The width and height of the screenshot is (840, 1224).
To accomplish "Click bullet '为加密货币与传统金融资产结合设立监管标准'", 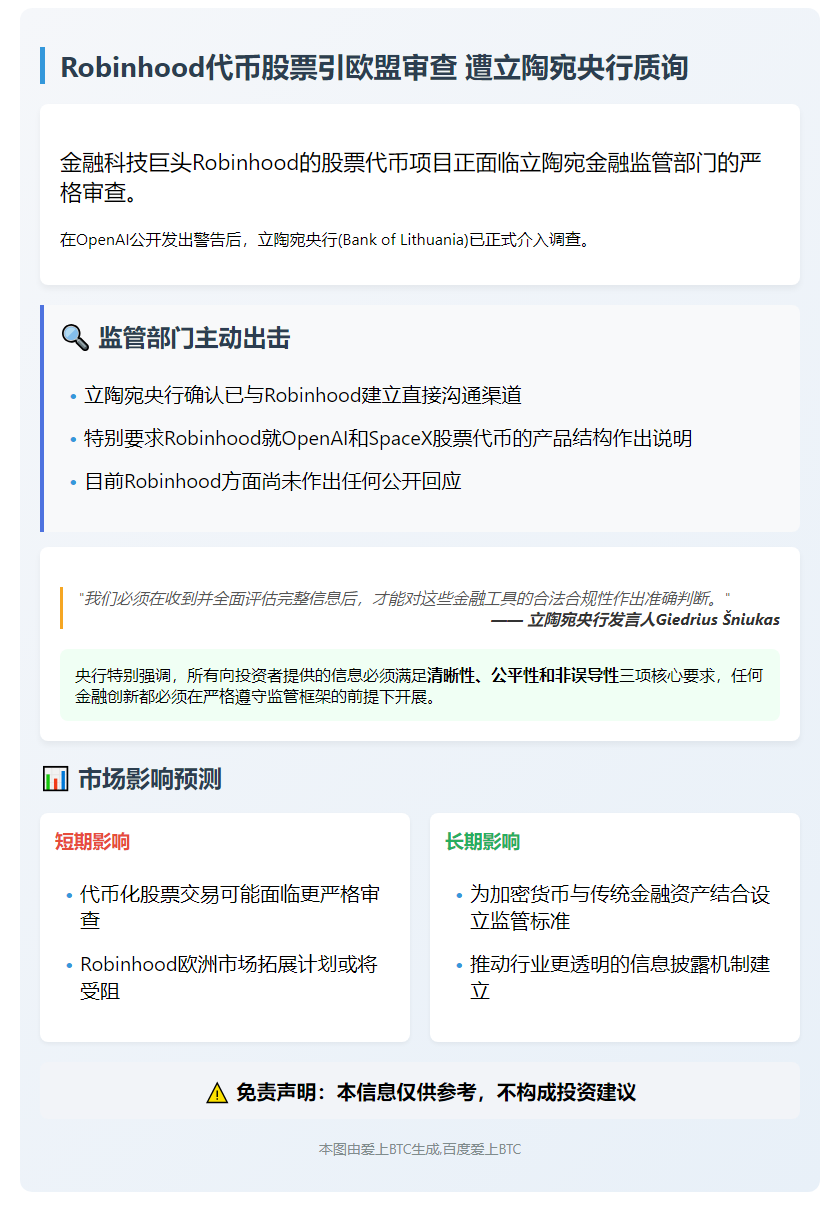I will (x=620, y=907).
